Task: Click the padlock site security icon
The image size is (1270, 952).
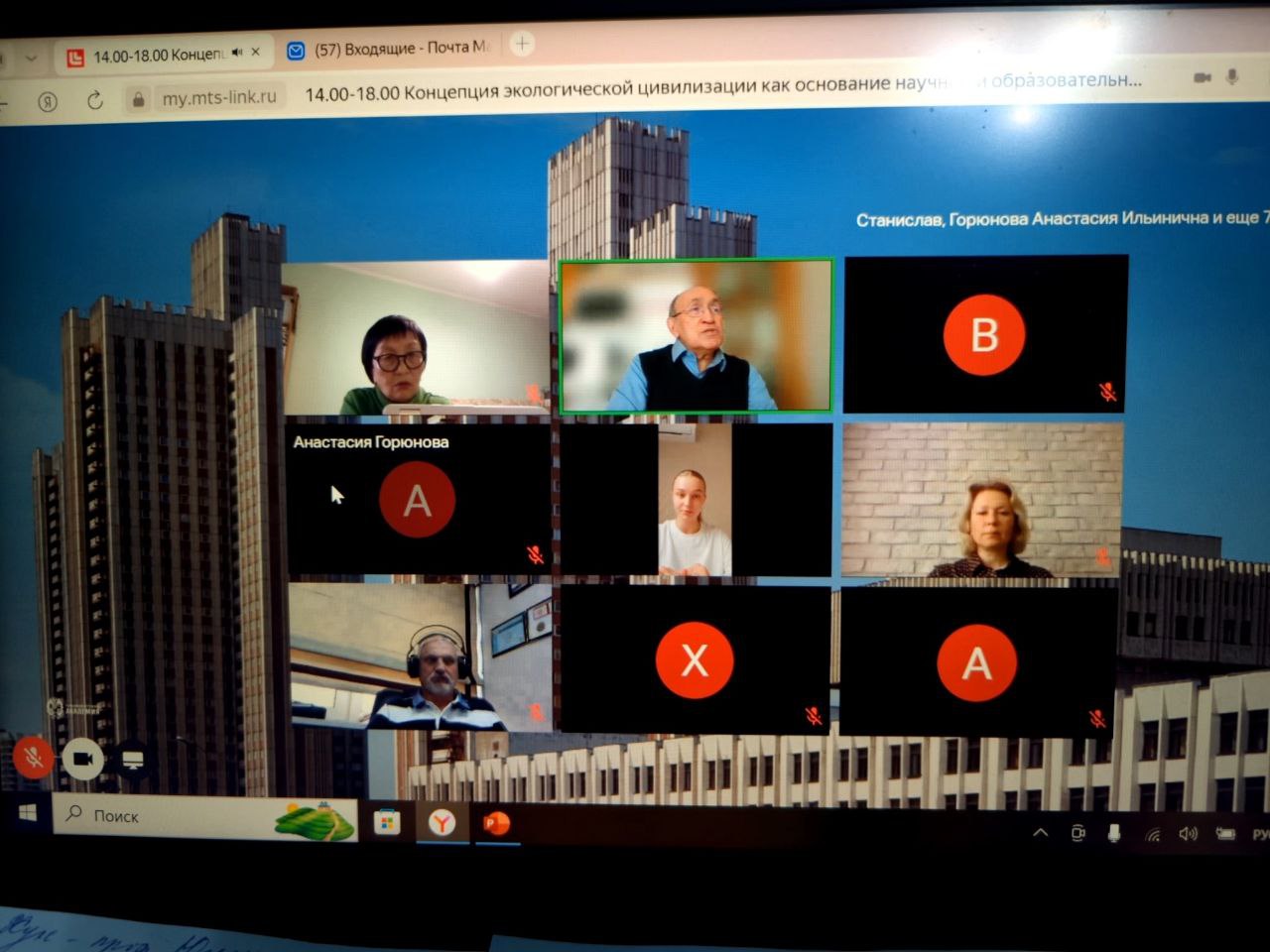Action: coord(139,99)
